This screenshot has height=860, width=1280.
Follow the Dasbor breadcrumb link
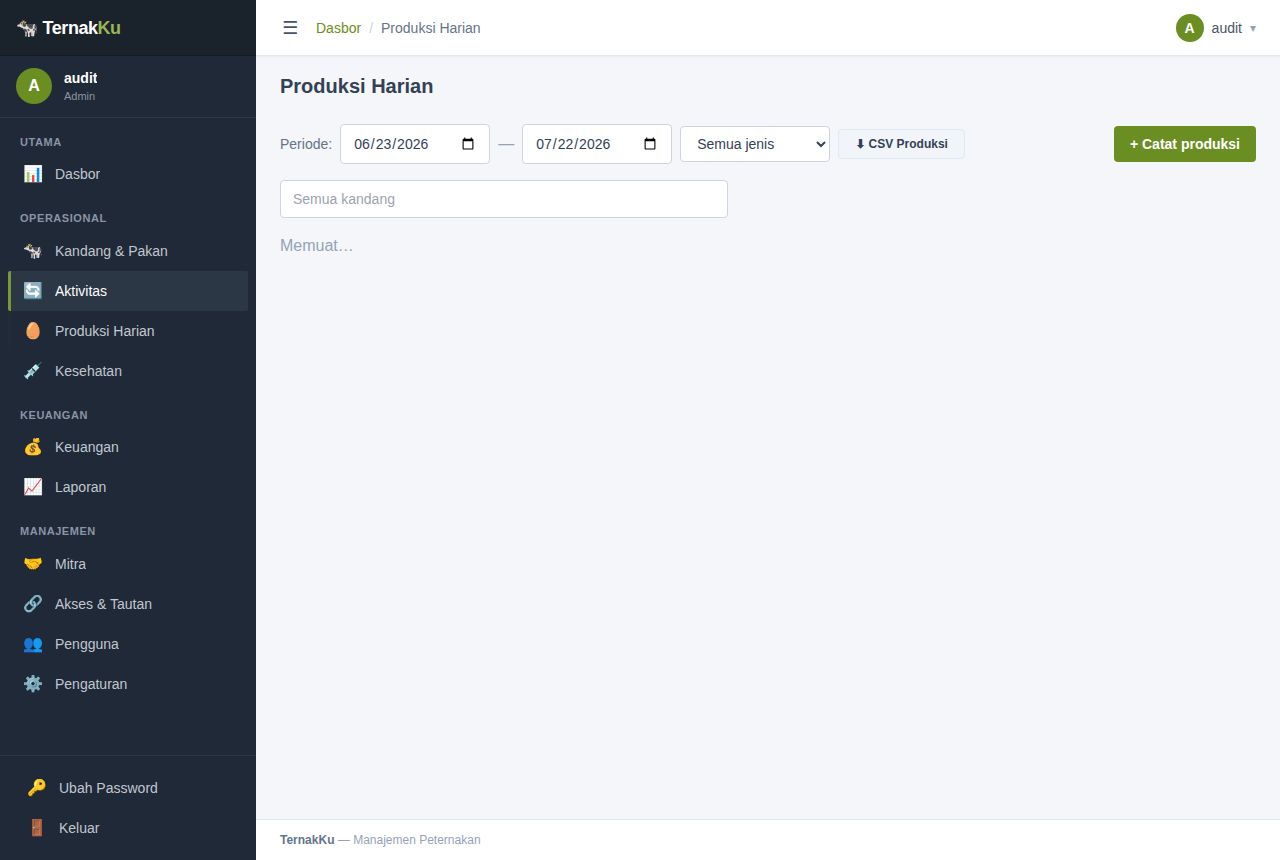[338, 28]
